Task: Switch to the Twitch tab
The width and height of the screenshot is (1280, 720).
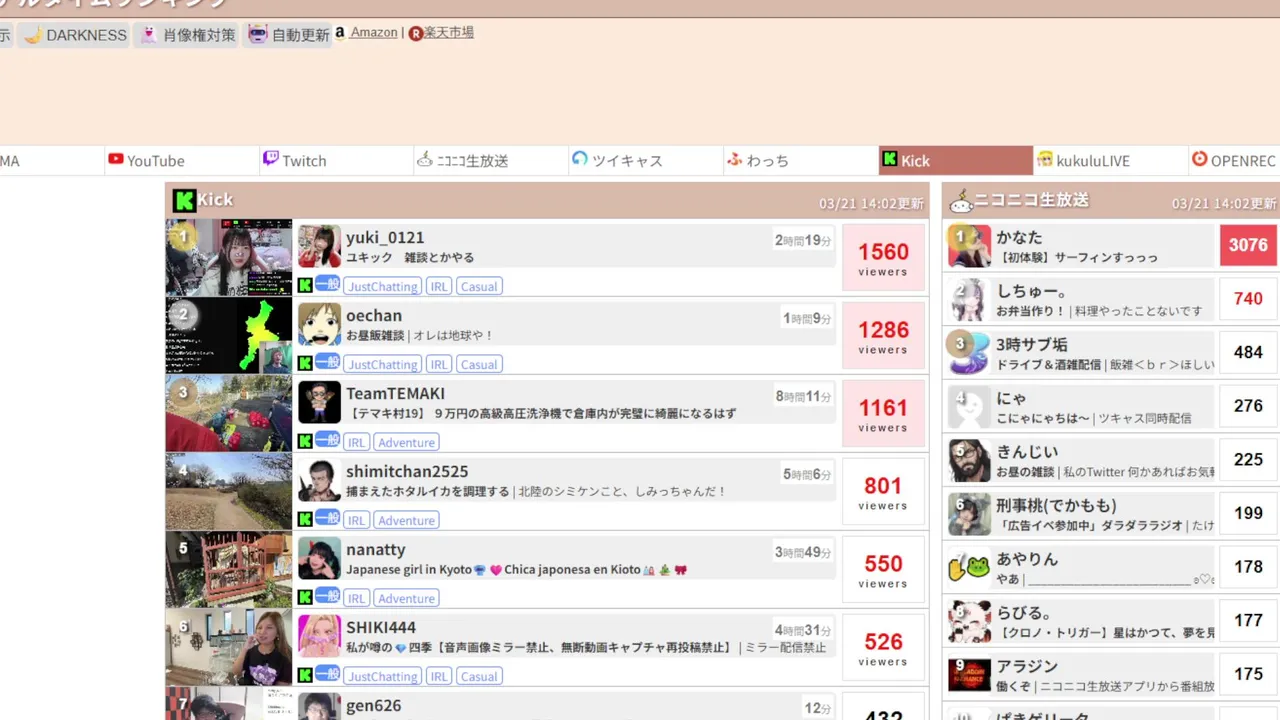Action: click(x=337, y=160)
